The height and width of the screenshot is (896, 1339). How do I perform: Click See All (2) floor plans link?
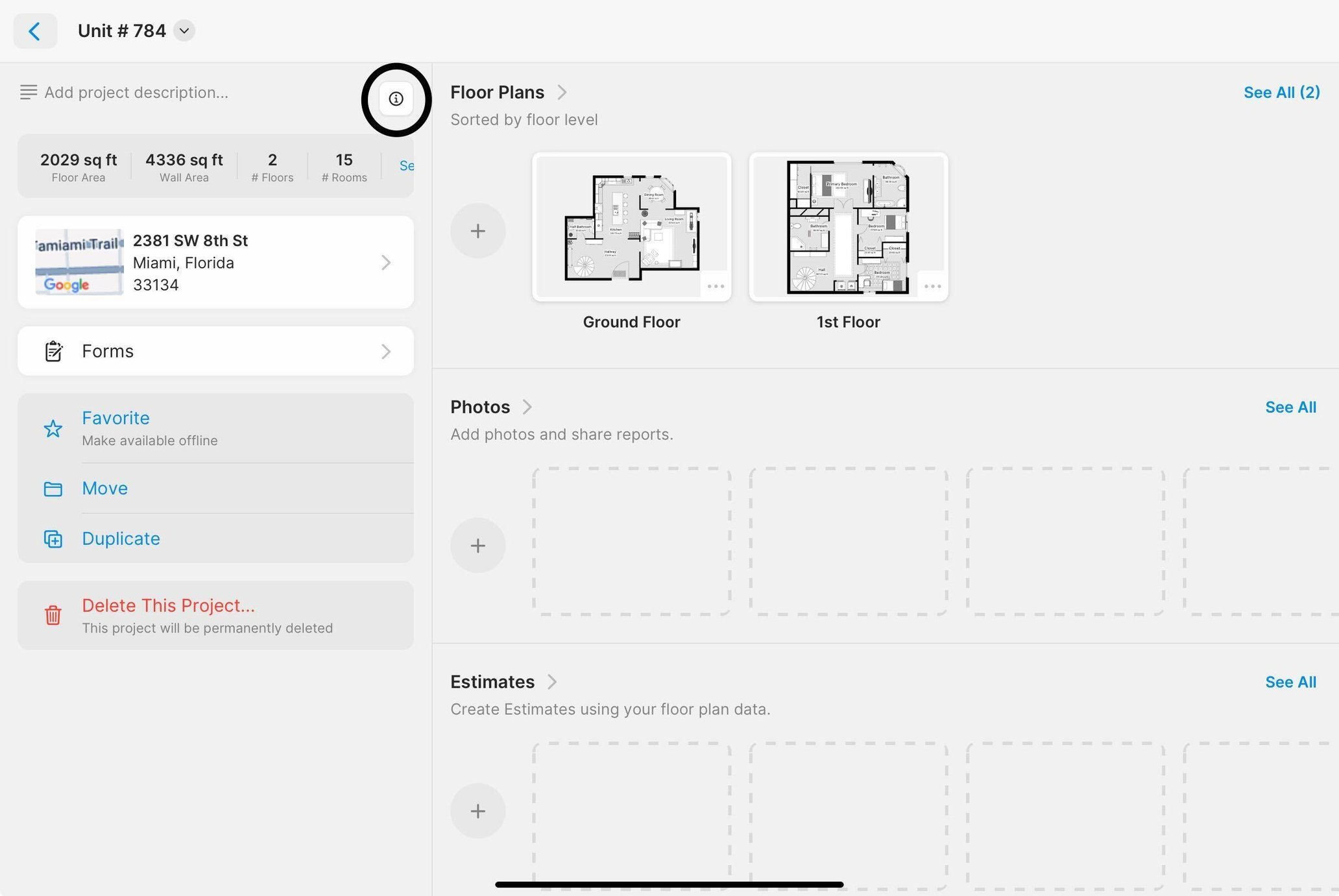1281,92
